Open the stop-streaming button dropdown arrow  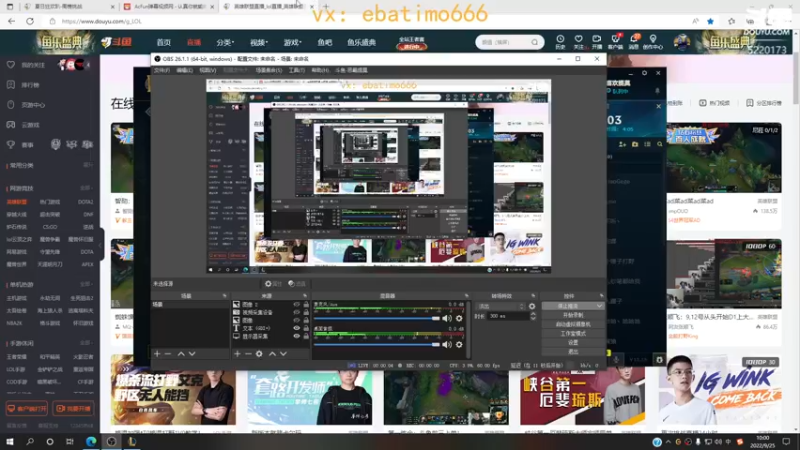(599, 306)
